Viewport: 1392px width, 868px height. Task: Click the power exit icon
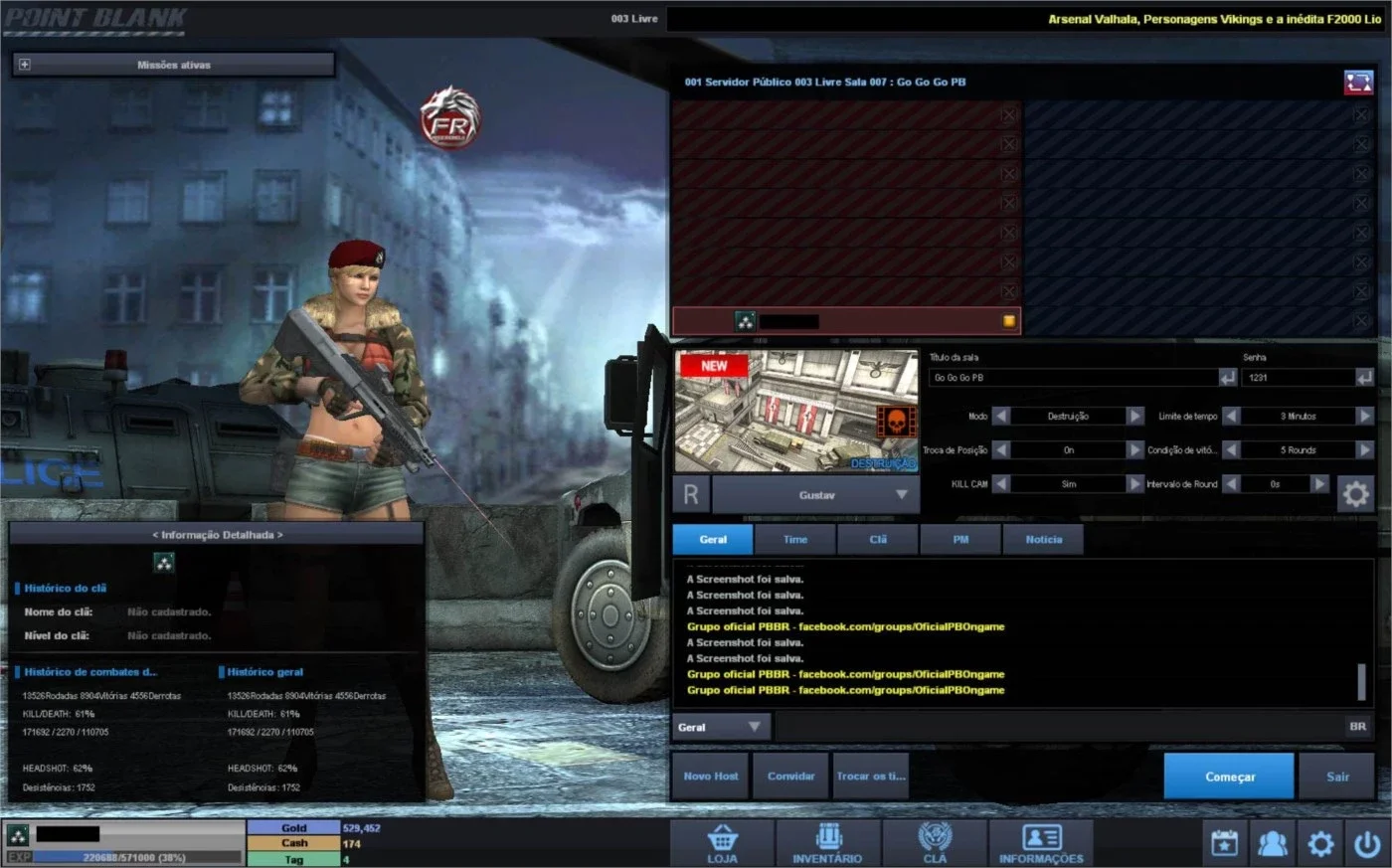coord(1368,844)
